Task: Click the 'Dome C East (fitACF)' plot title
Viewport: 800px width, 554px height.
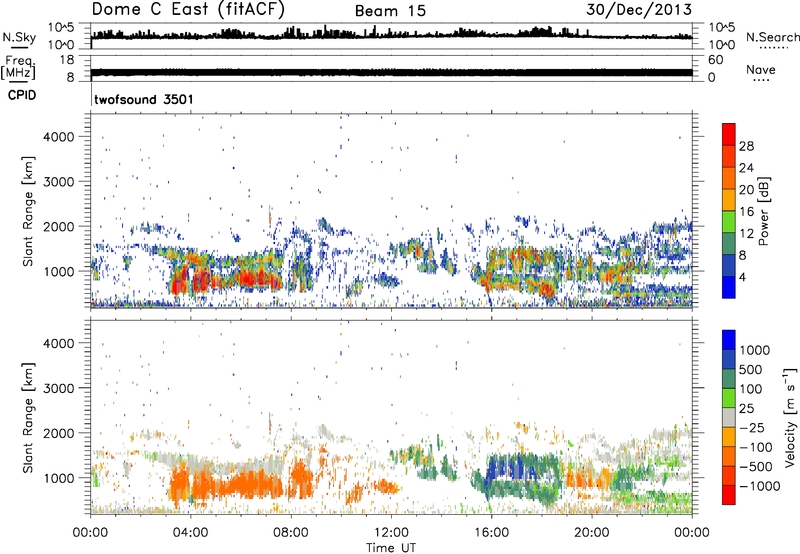Action: click(x=188, y=9)
